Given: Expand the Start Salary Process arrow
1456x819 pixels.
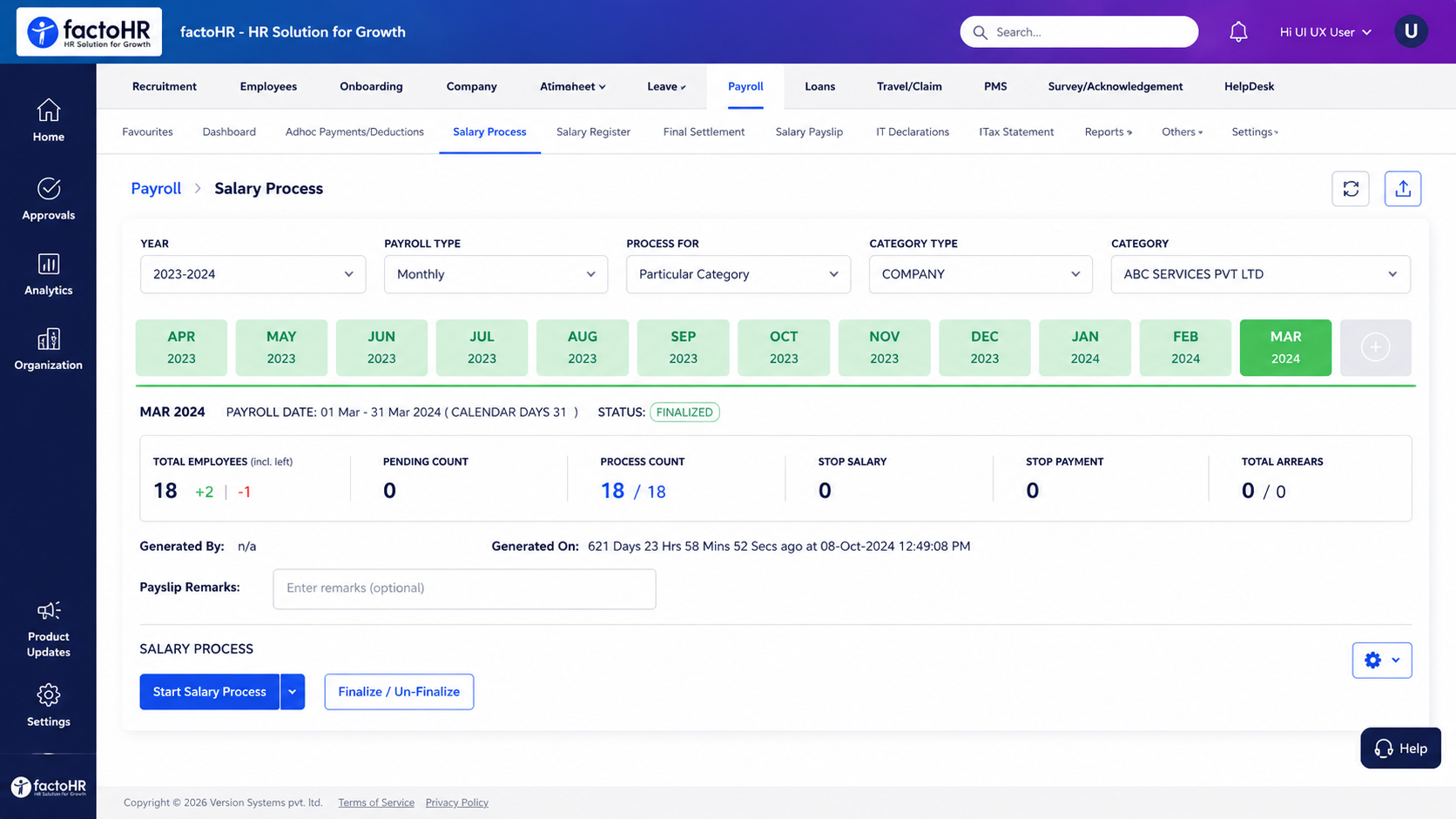Looking at the screenshot, I should [293, 692].
